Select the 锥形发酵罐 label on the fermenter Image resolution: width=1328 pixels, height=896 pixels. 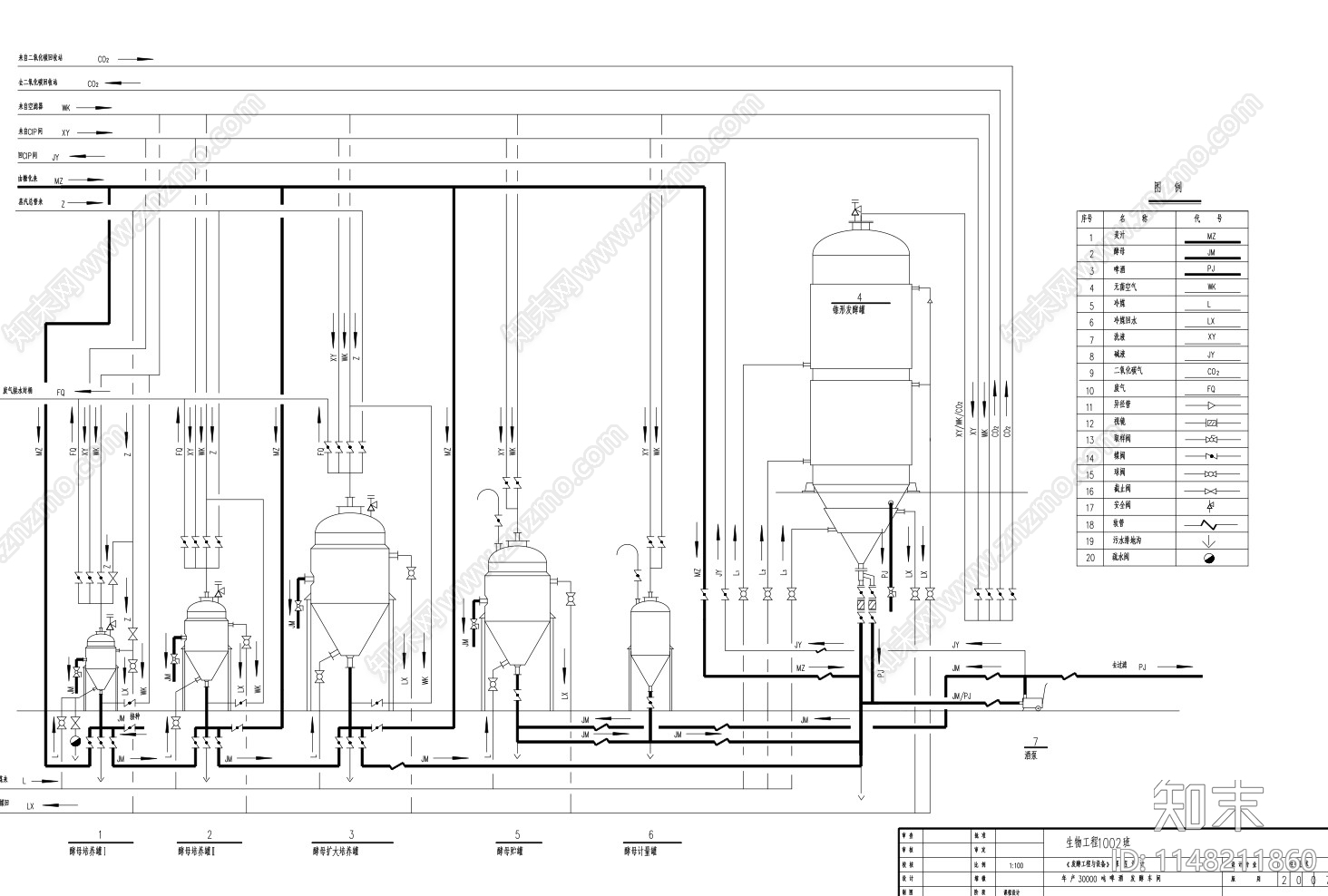[848, 309]
